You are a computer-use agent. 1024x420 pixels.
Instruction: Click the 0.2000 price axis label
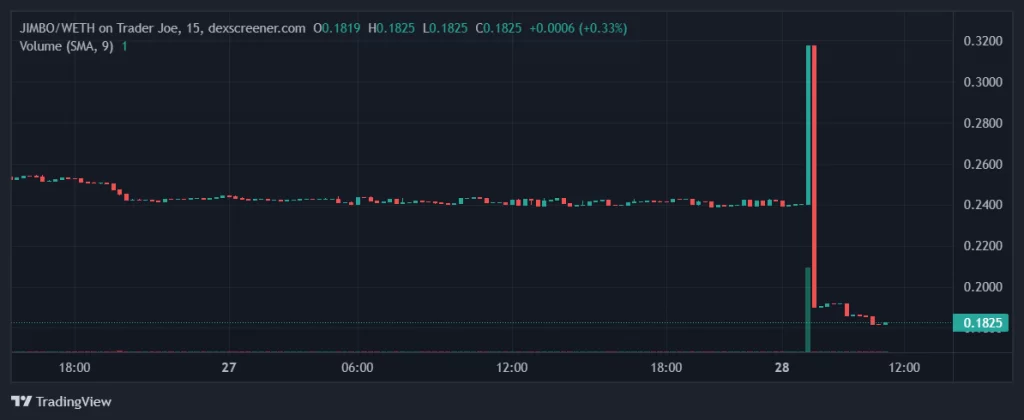985,287
